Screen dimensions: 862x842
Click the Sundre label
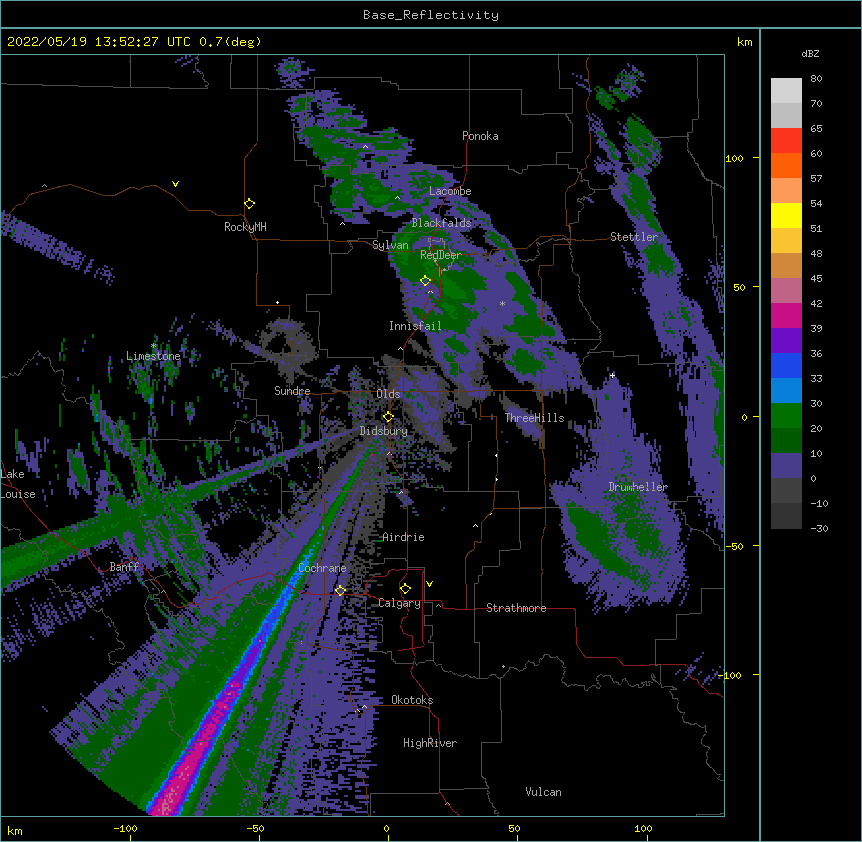point(292,391)
